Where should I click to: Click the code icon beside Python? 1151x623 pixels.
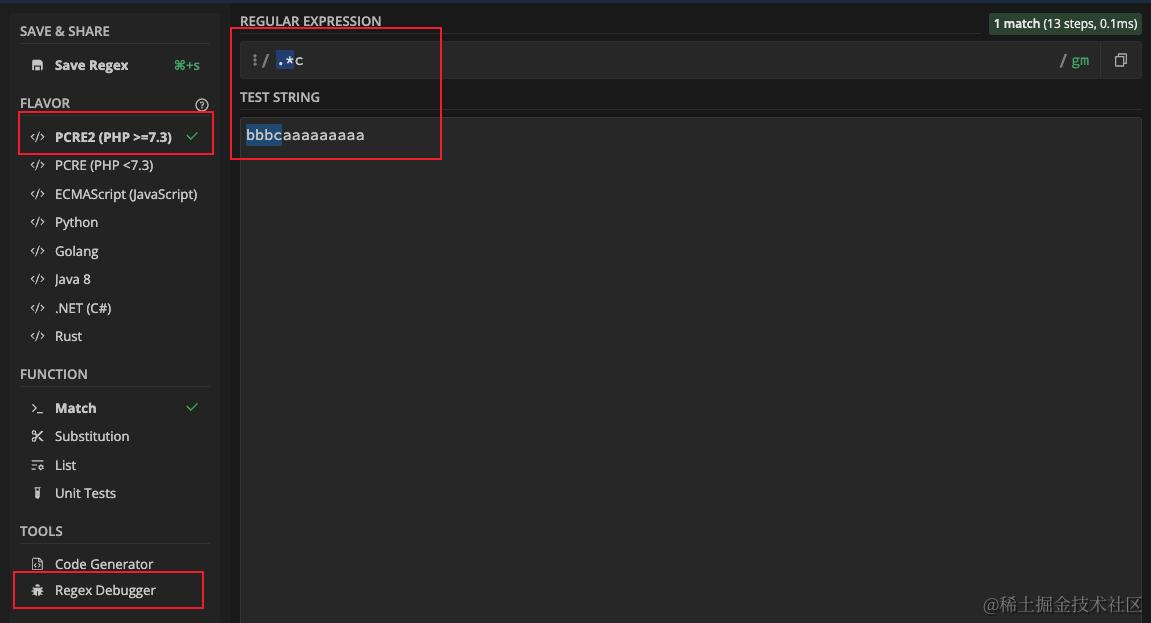pos(37,222)
